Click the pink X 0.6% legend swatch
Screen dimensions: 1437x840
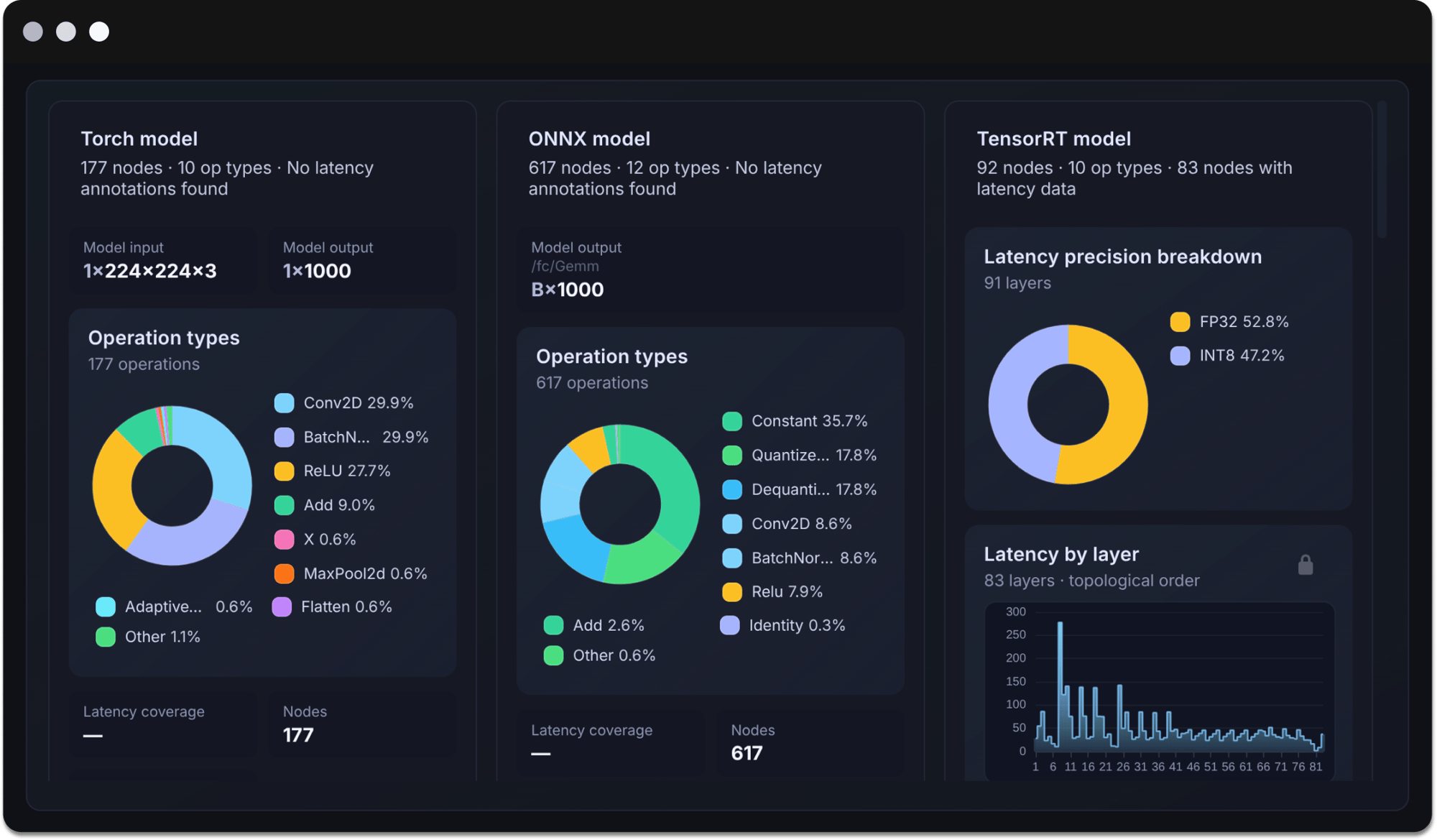285,540
